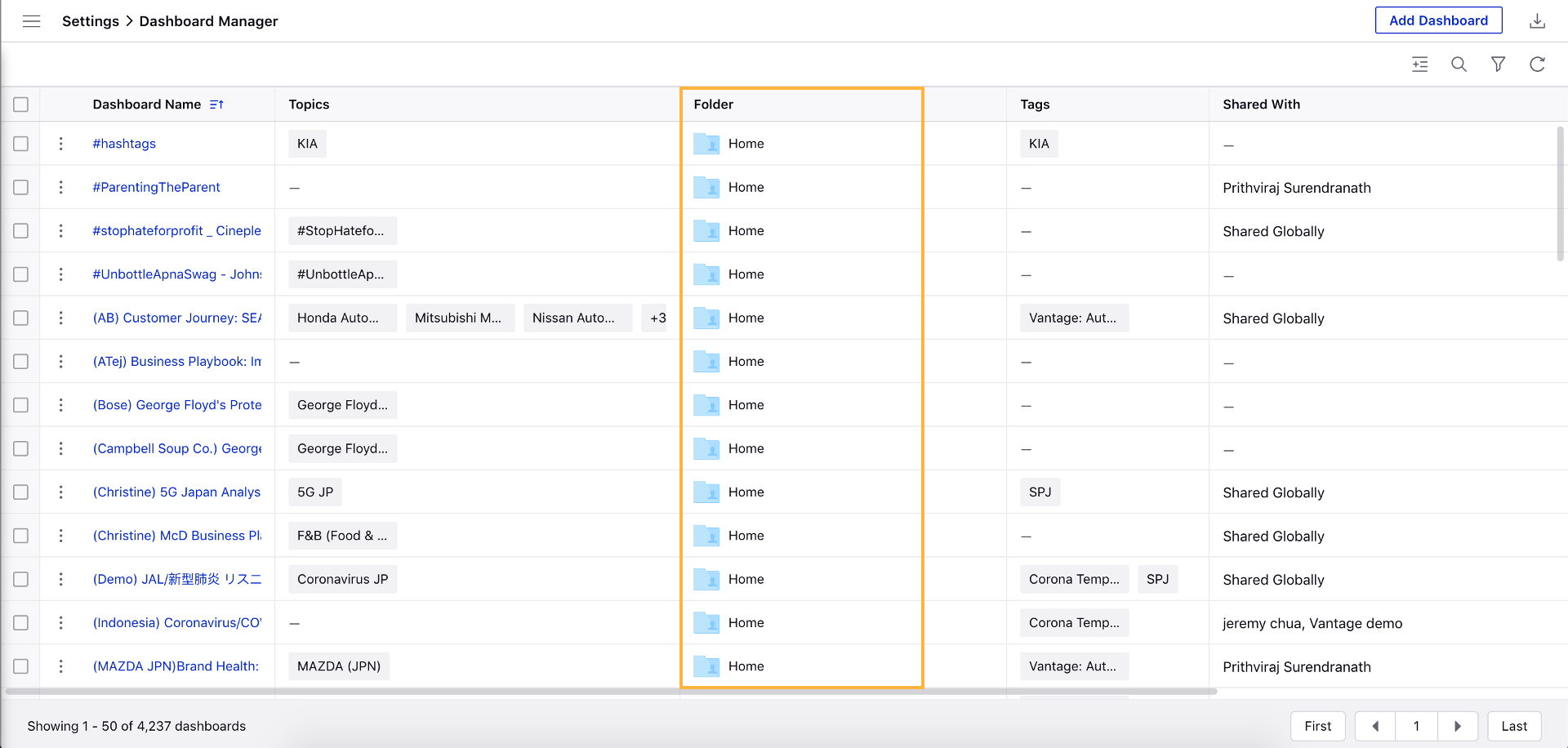Screen dimensions: 1568x748
Task: Open row options for (Christine) 5G Japan
Action: tap(60, 492)
